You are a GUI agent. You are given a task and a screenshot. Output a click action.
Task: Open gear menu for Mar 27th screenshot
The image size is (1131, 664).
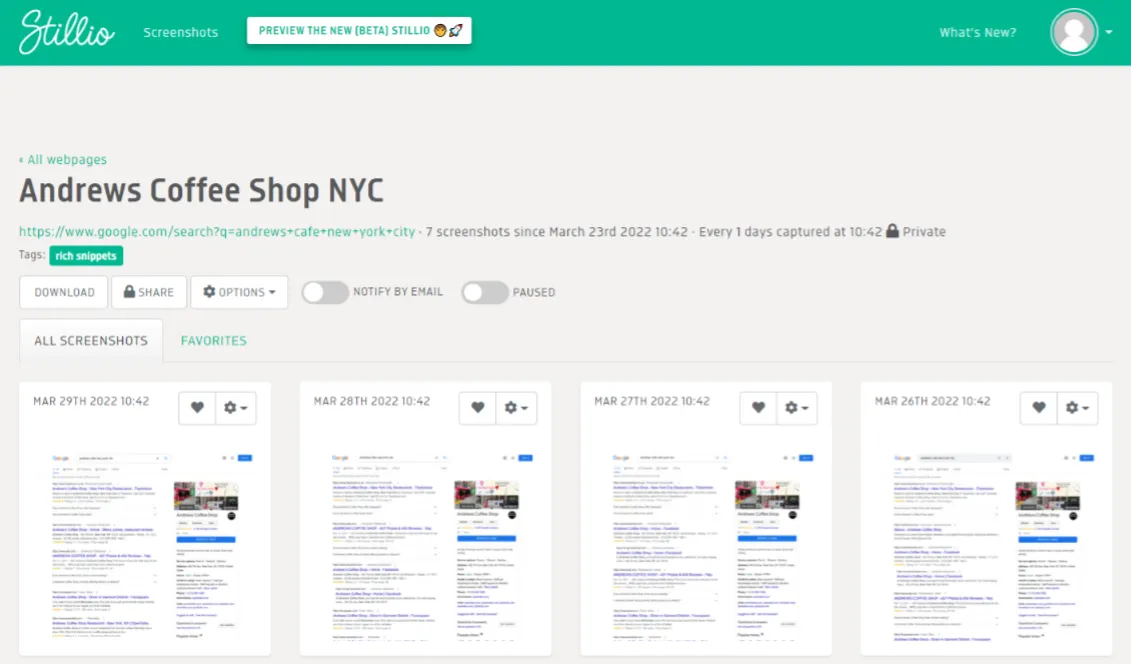[797, 407]
